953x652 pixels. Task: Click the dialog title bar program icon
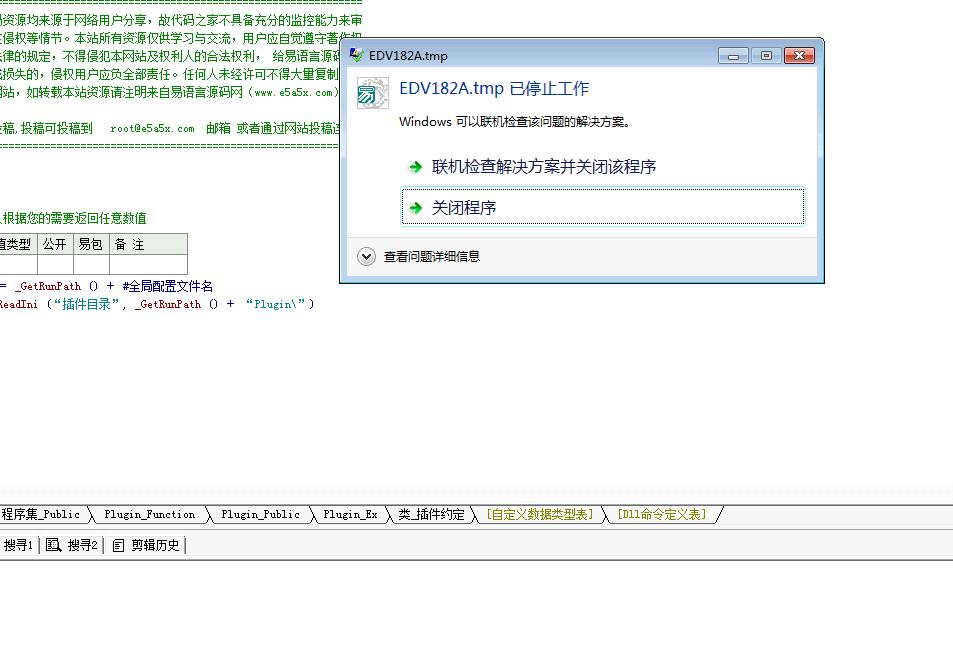click(x=356, y=55)
